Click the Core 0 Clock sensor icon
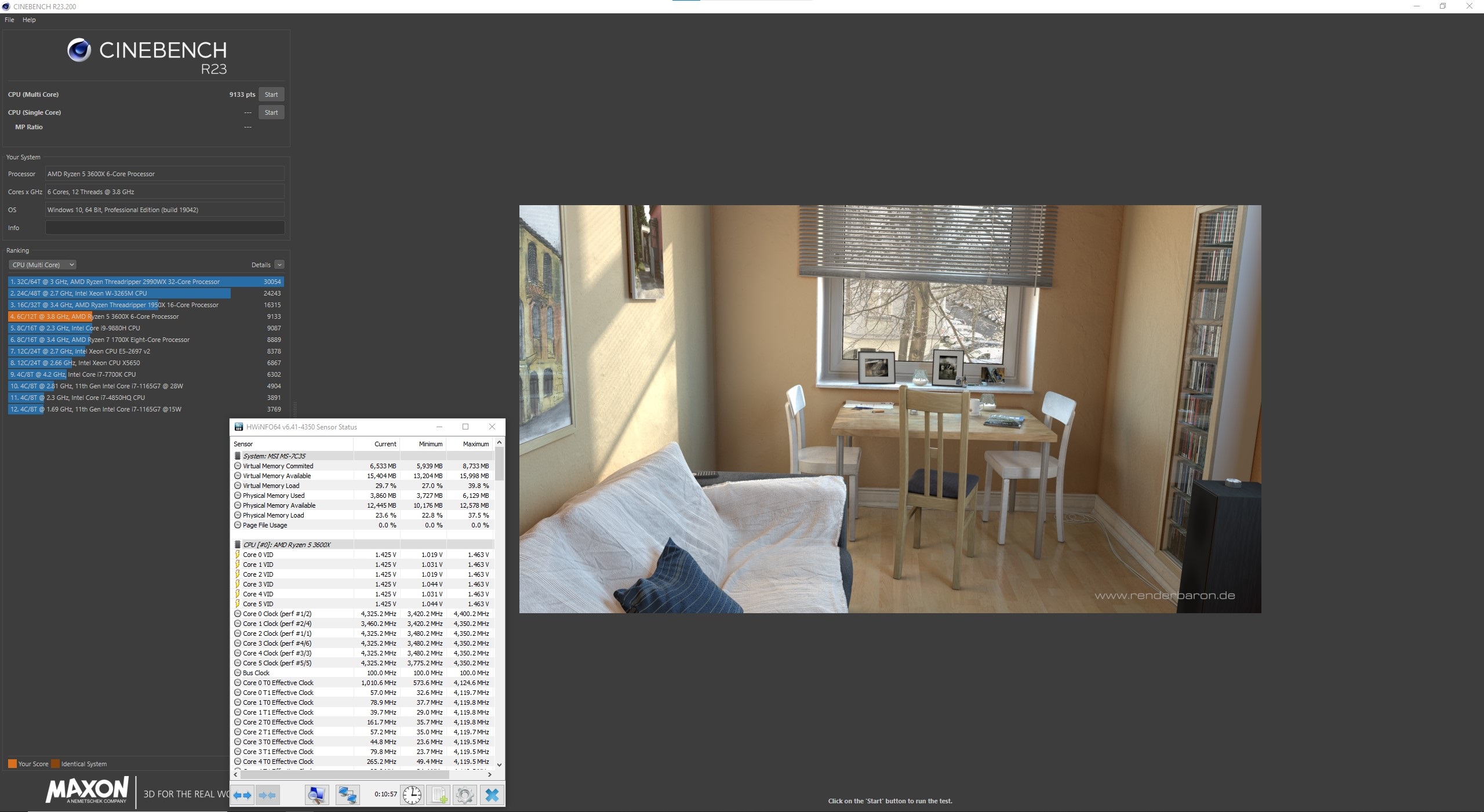This screenshot has height=812, width=1484. tap(238, 614)
